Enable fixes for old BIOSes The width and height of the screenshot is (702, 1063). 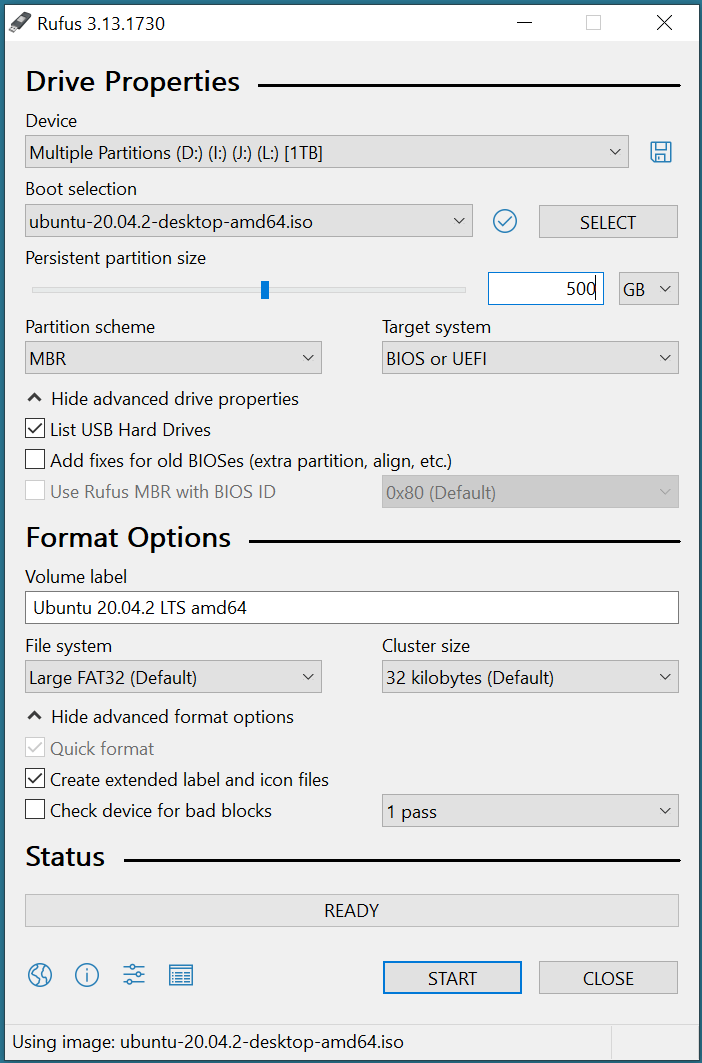pos(34,459)
